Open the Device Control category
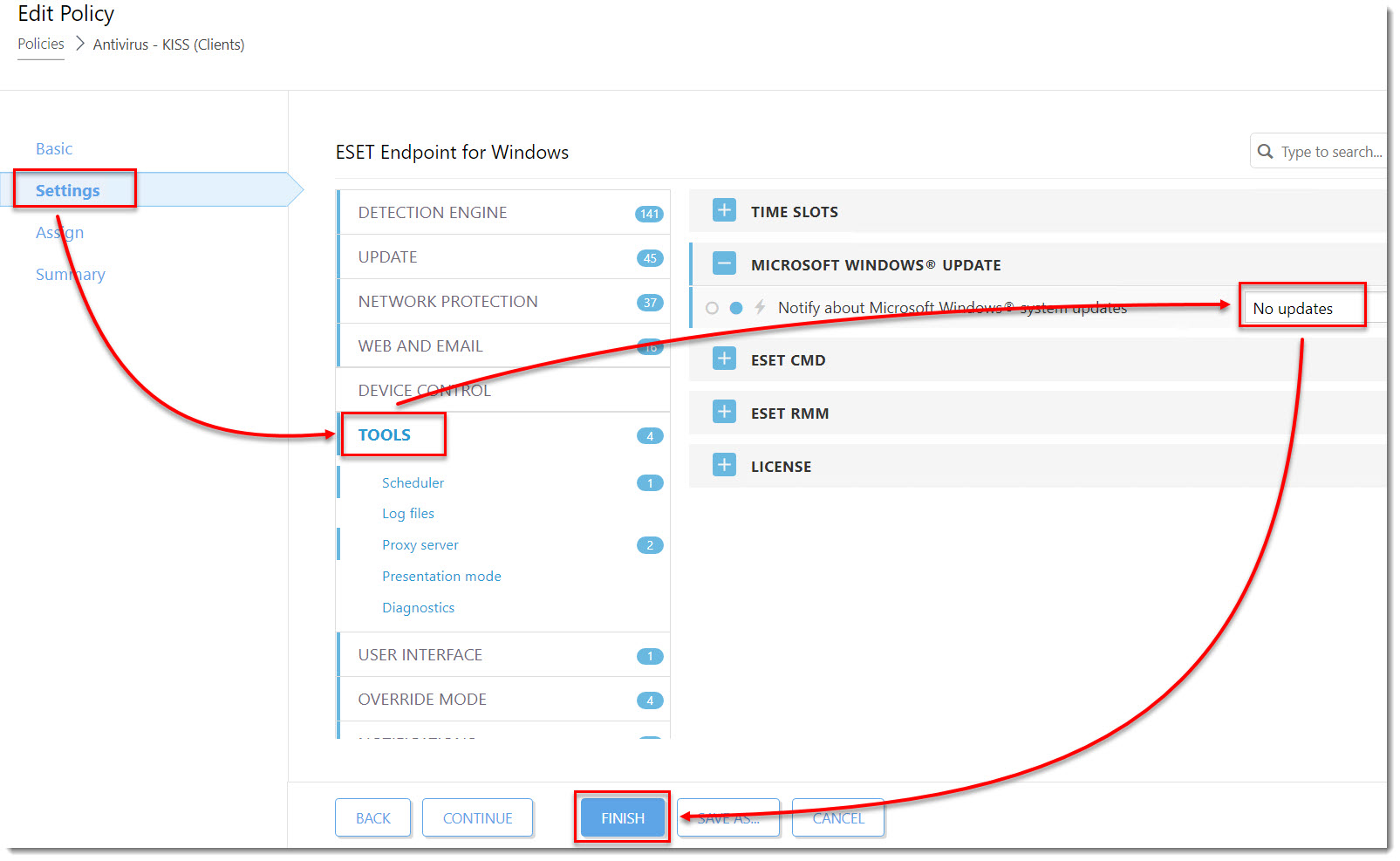The image size is (1400, 861). 503,390
